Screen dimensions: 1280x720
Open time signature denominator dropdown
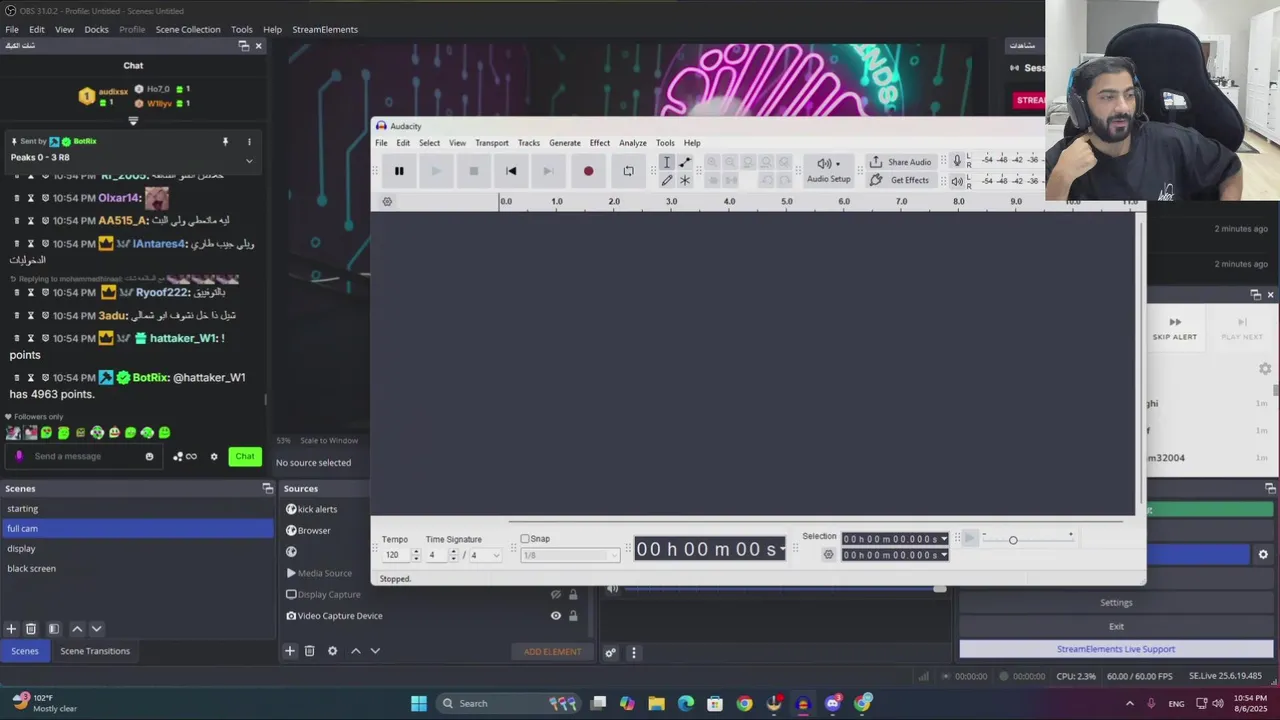pyautogui.click(x=485, y=555)
